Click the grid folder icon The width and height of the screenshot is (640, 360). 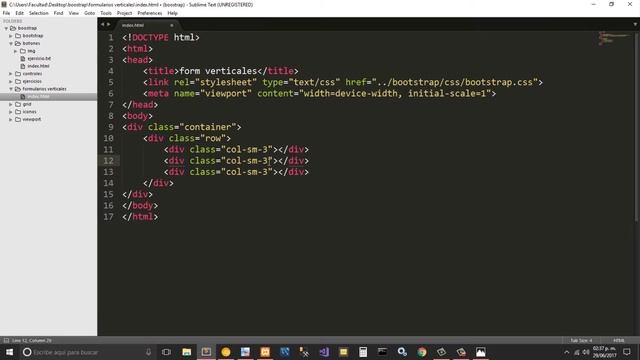(x=18, y=104)
